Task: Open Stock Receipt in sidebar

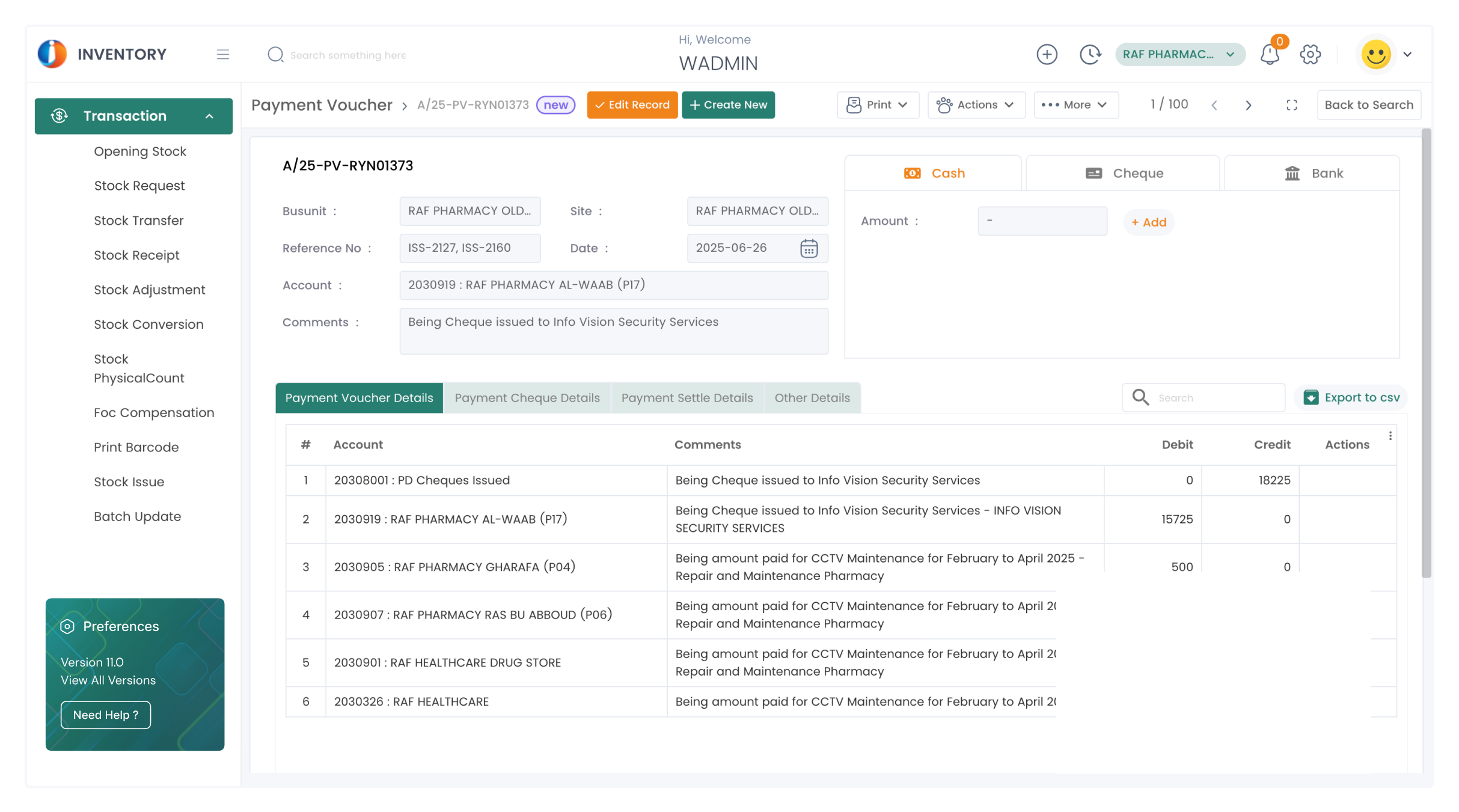Action: pos(136,255)
